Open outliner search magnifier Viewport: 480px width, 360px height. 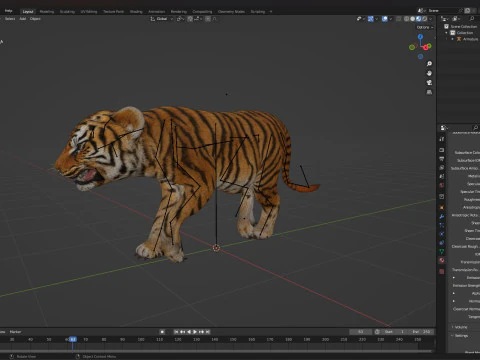point(472,19)
